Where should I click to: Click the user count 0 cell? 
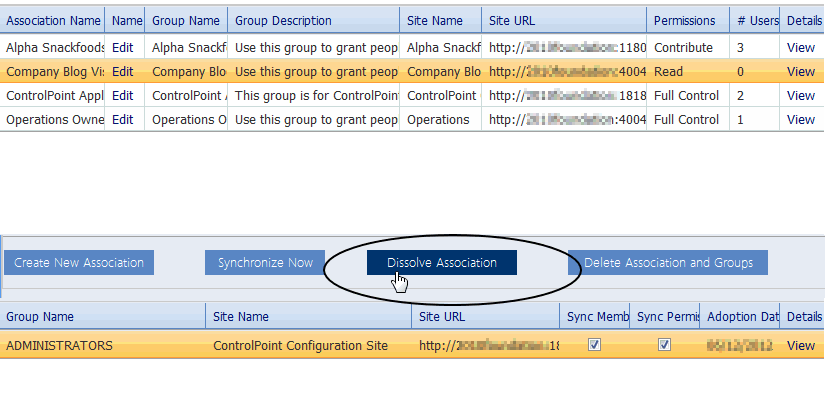(754, 72)
